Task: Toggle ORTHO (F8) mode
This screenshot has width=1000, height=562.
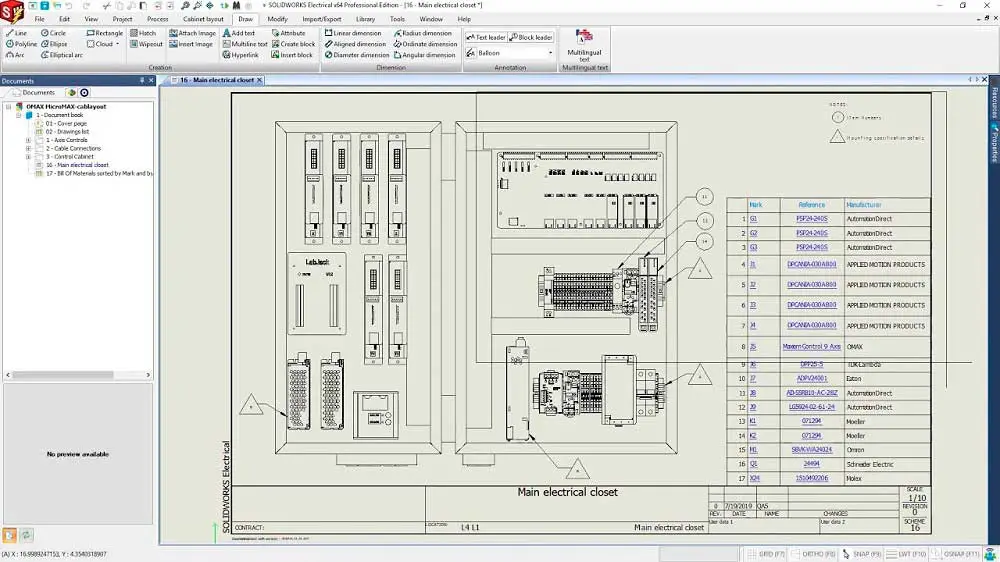Action: point(813,553)
